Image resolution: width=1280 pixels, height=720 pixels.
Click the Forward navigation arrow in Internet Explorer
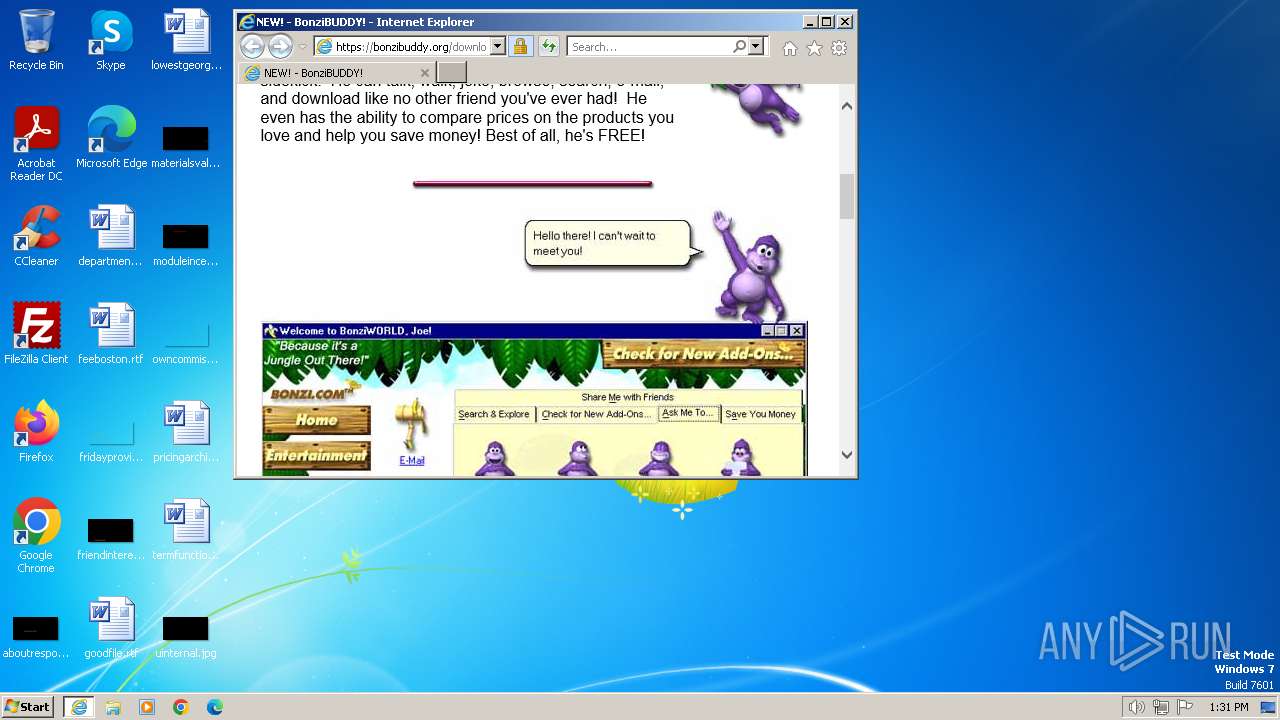(x=280, y=46)
